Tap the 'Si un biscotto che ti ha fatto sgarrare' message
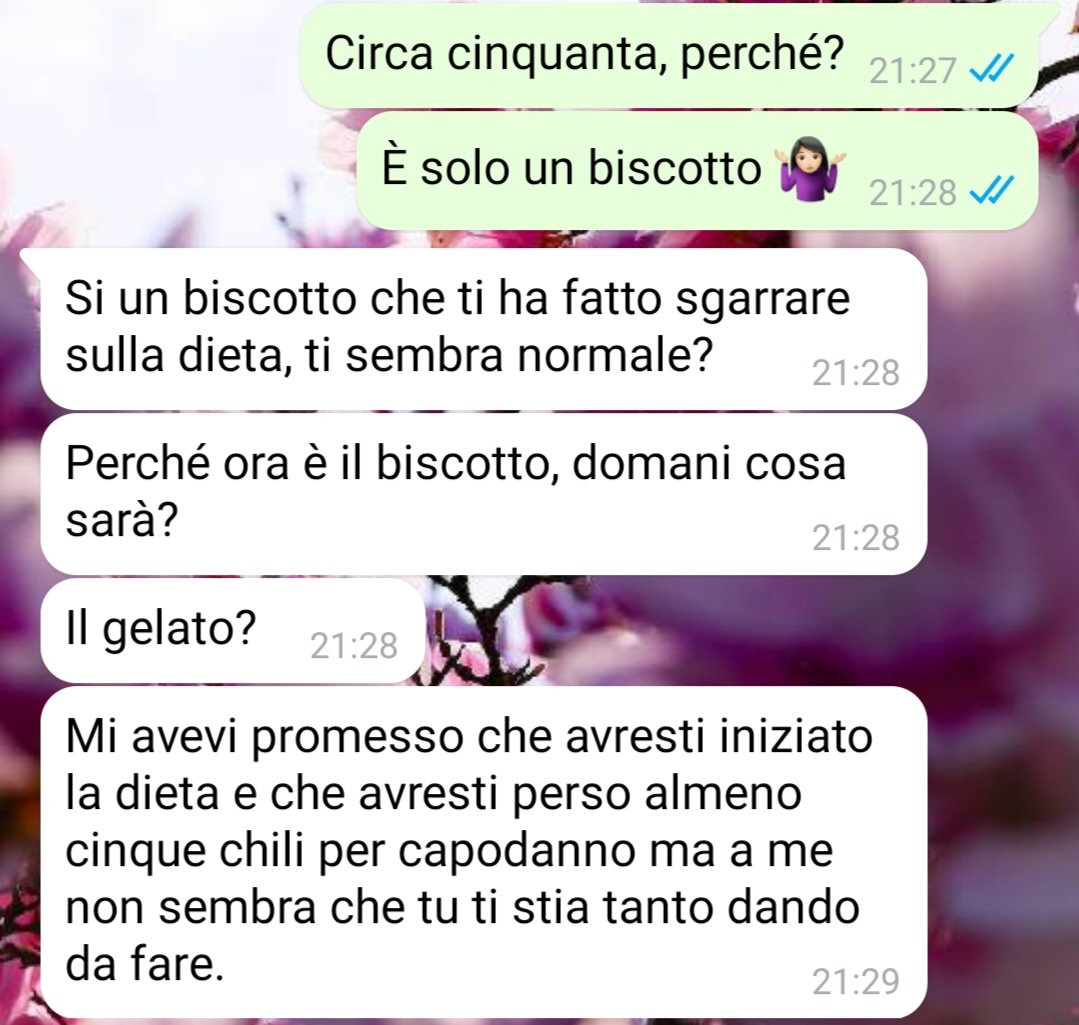The image size is (1079, 1025). pos(484,329)
